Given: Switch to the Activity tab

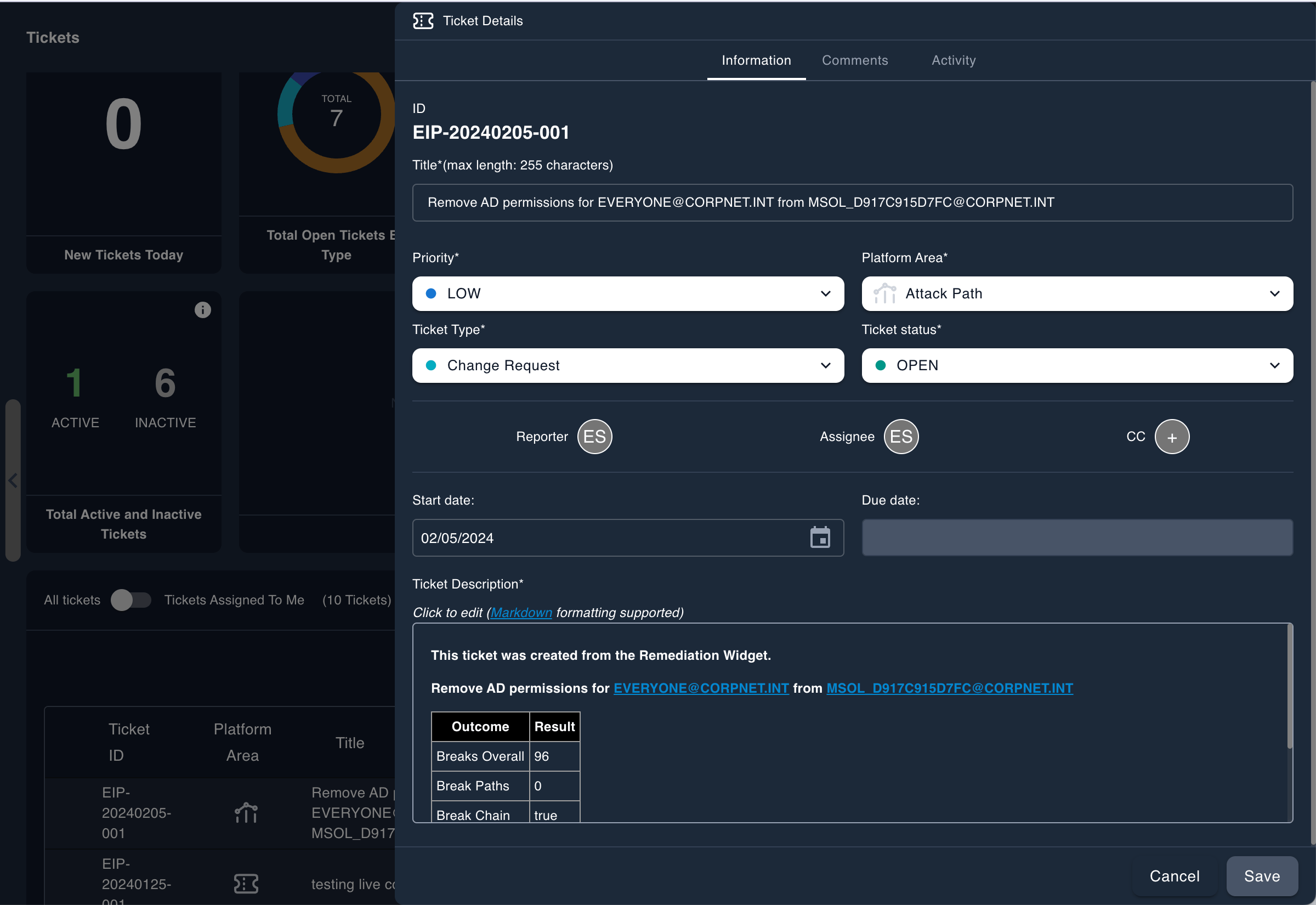Looking at the screenshot, I should coord(954,60).
